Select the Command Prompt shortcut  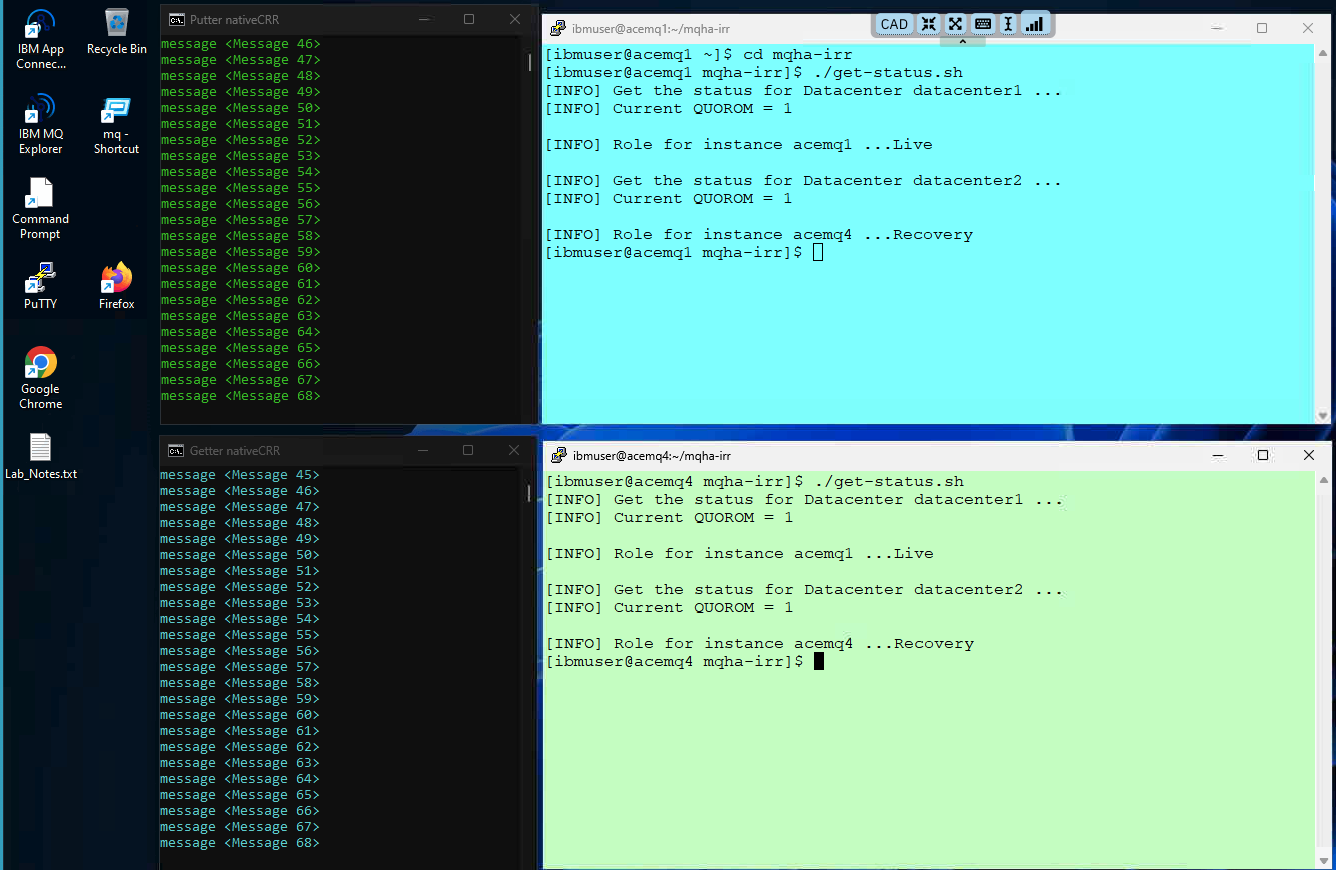[41, 209]
